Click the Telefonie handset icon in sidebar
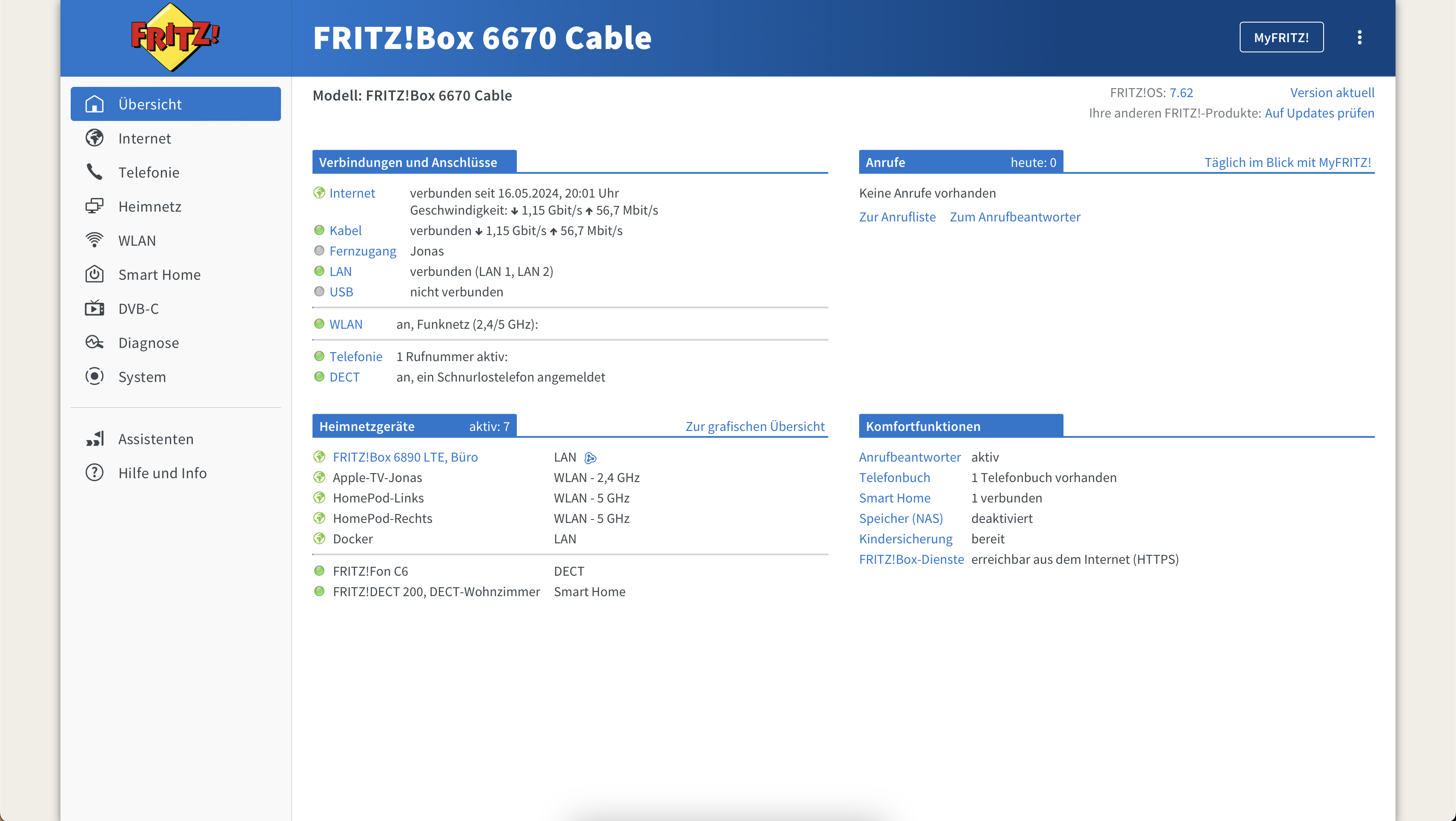Image resolution: width=1456 pixels, height=821 pixels. tap(95, 172)
